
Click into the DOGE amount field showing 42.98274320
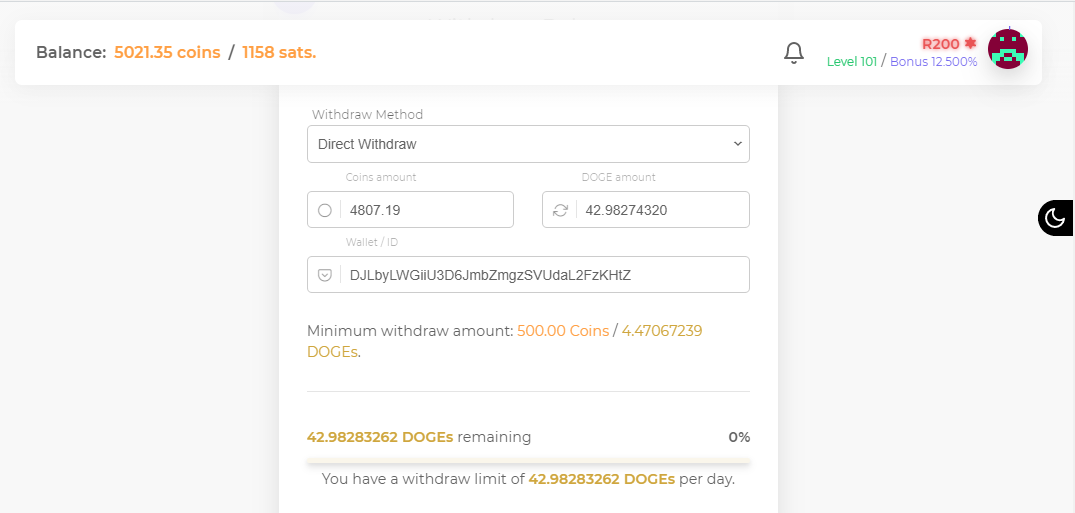tap(645, 210)
